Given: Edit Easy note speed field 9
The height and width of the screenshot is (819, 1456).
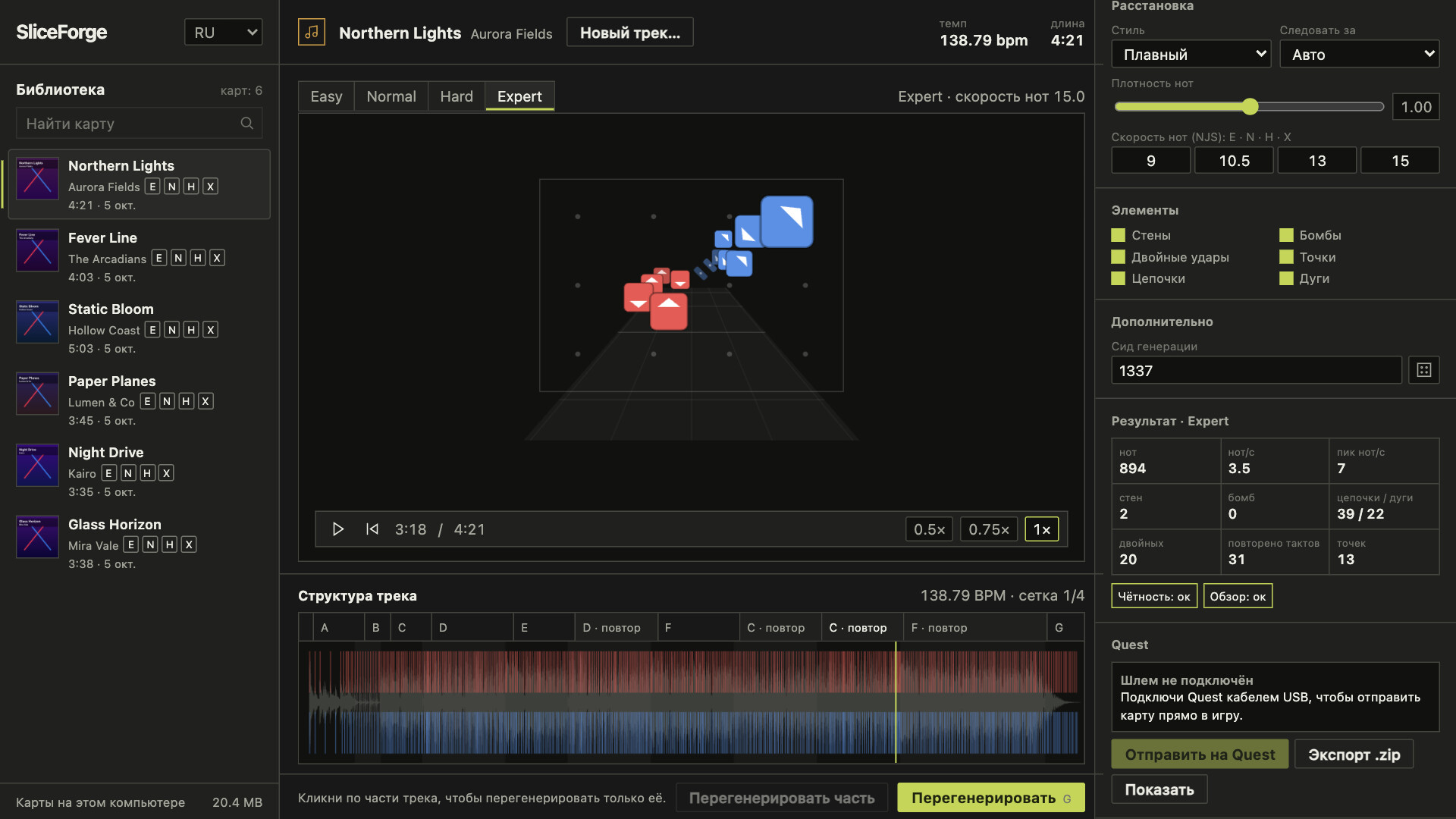Looking at the screenshot, I should click(1150, 160).
